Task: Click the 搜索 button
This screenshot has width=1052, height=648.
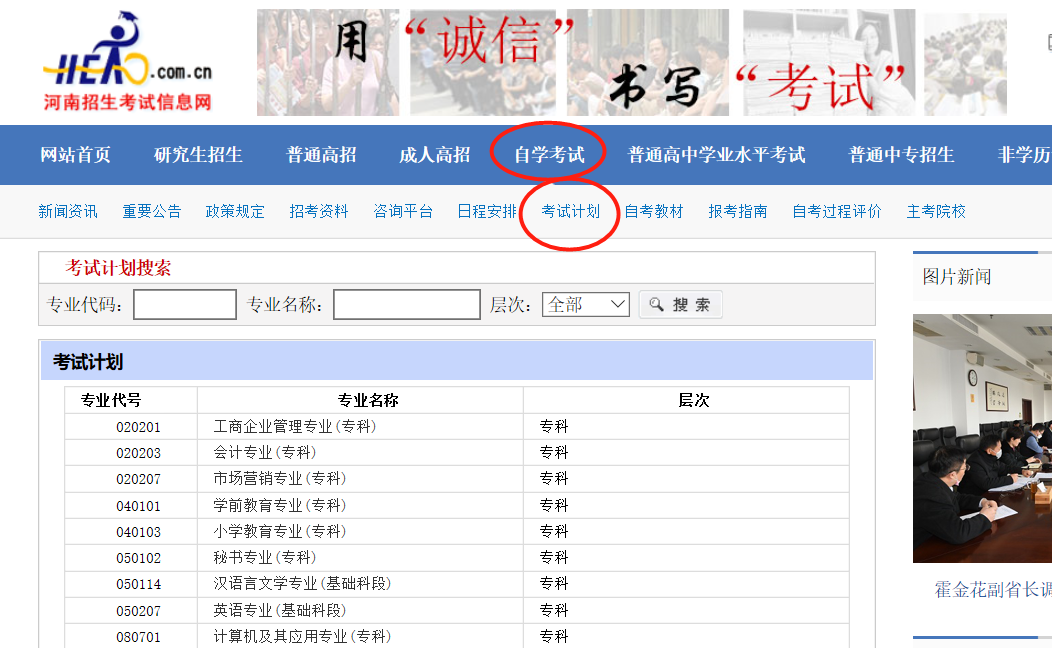Action: tap(680, 305)
